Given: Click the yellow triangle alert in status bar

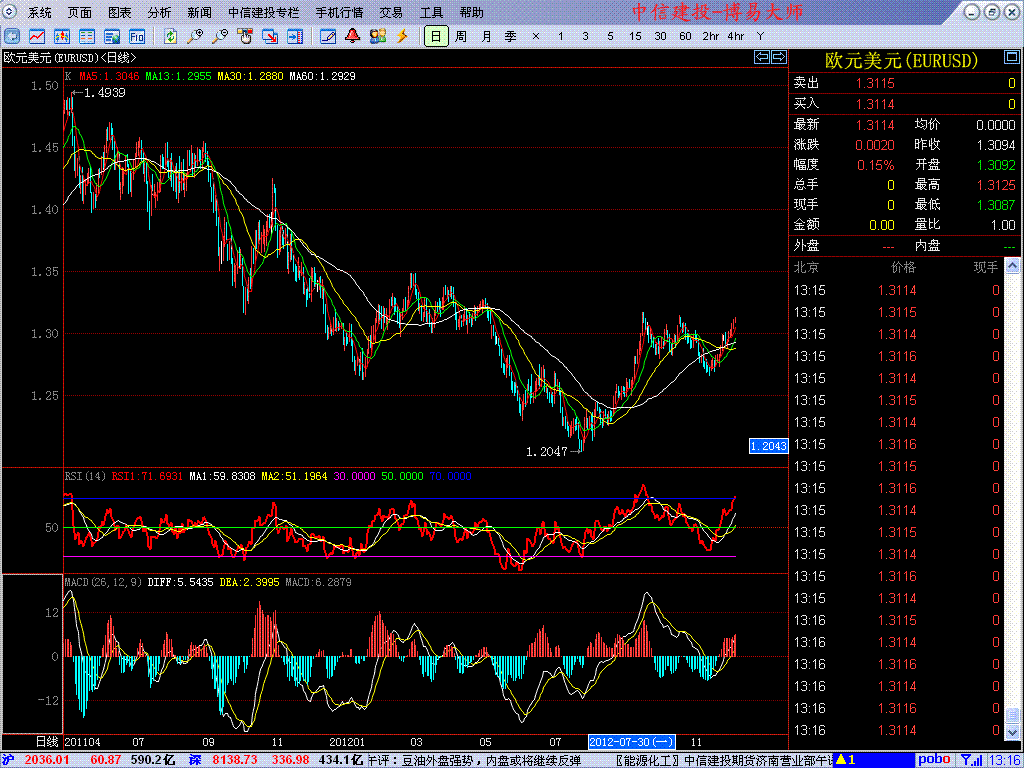Looking at the screenshot, I should (842, 760).
